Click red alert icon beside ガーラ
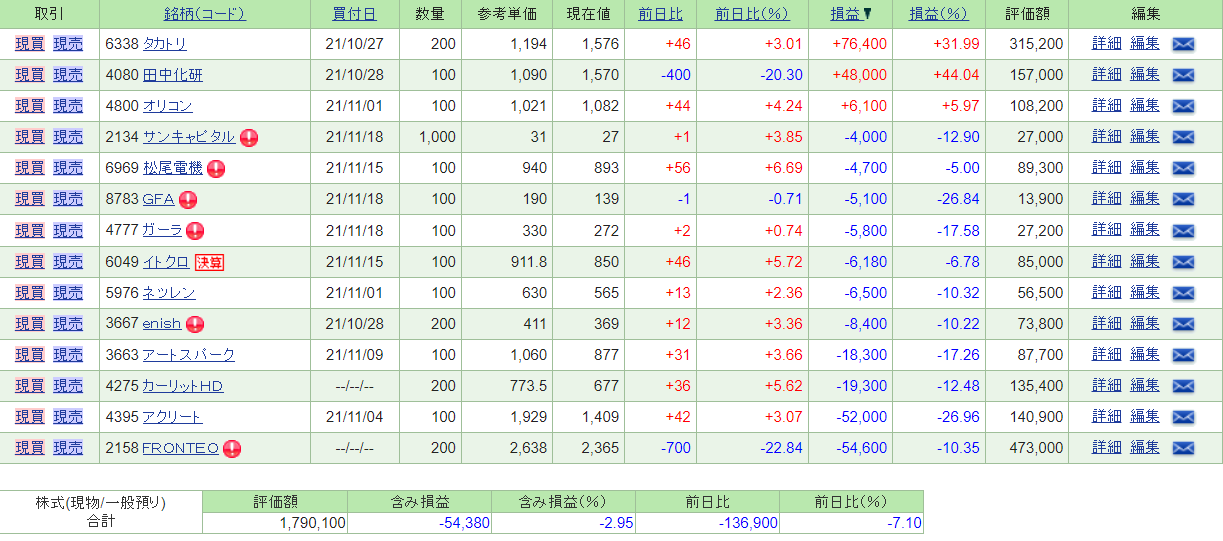Screen dimensions: 1223x541 pos(195,231)
